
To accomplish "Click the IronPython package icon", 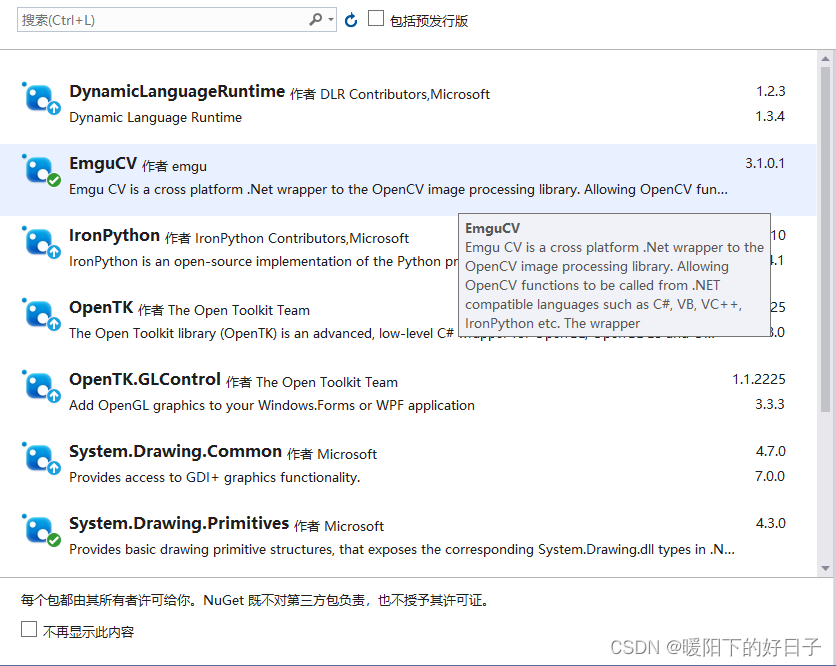I will click(41, 242).
